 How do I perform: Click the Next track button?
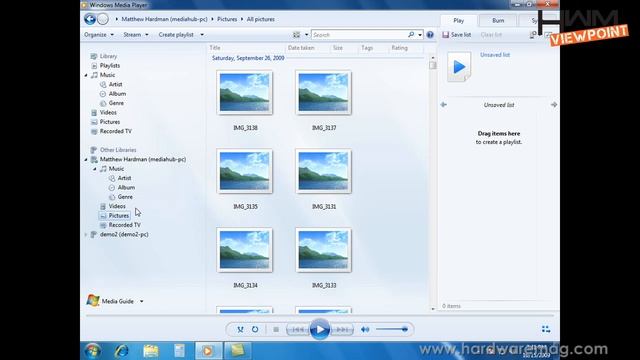[342, 329]
